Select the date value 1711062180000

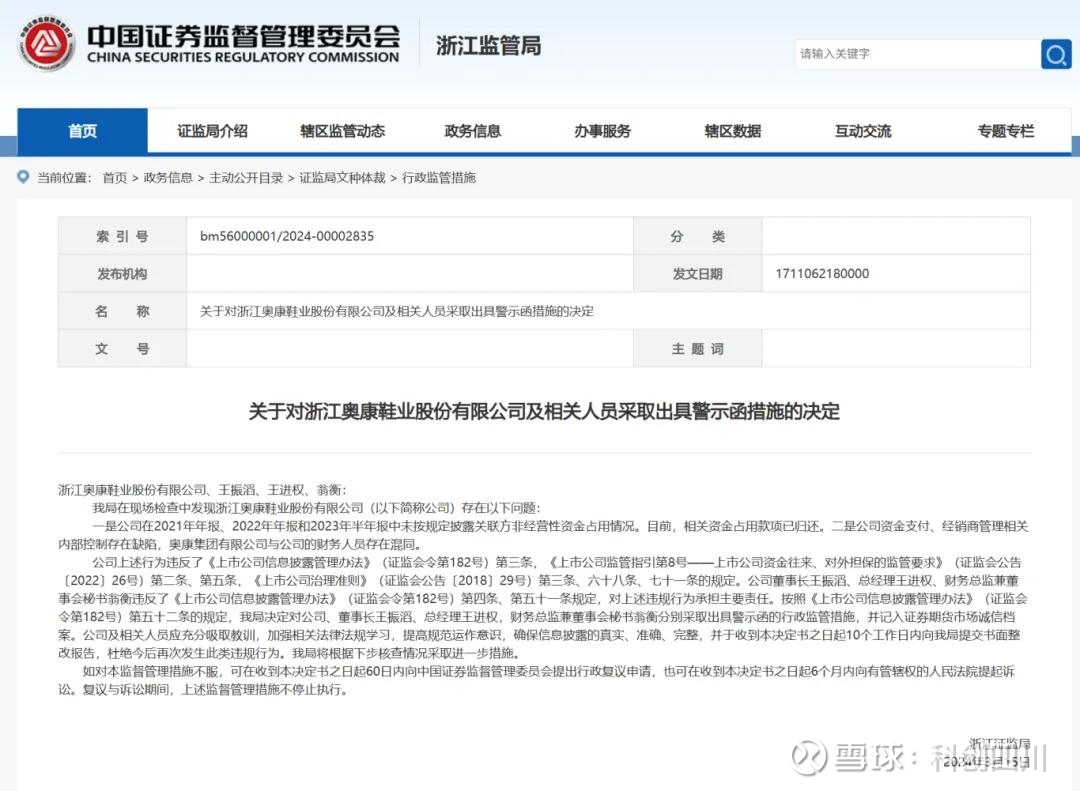822,274
